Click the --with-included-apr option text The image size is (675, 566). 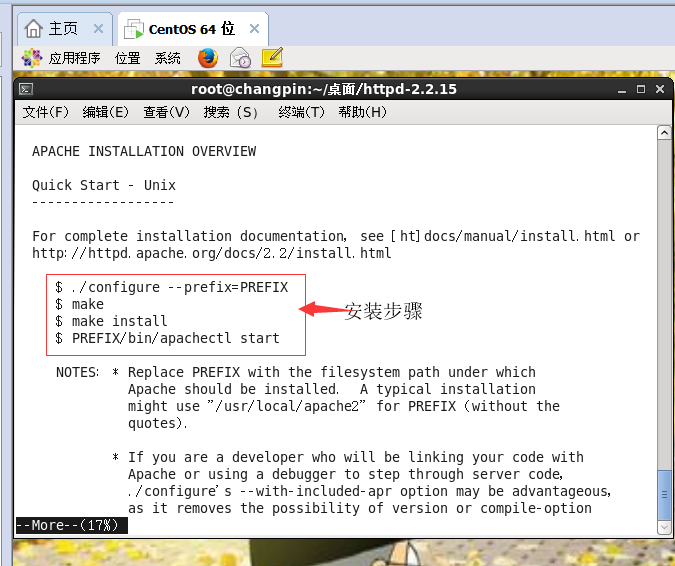(316, 492)
